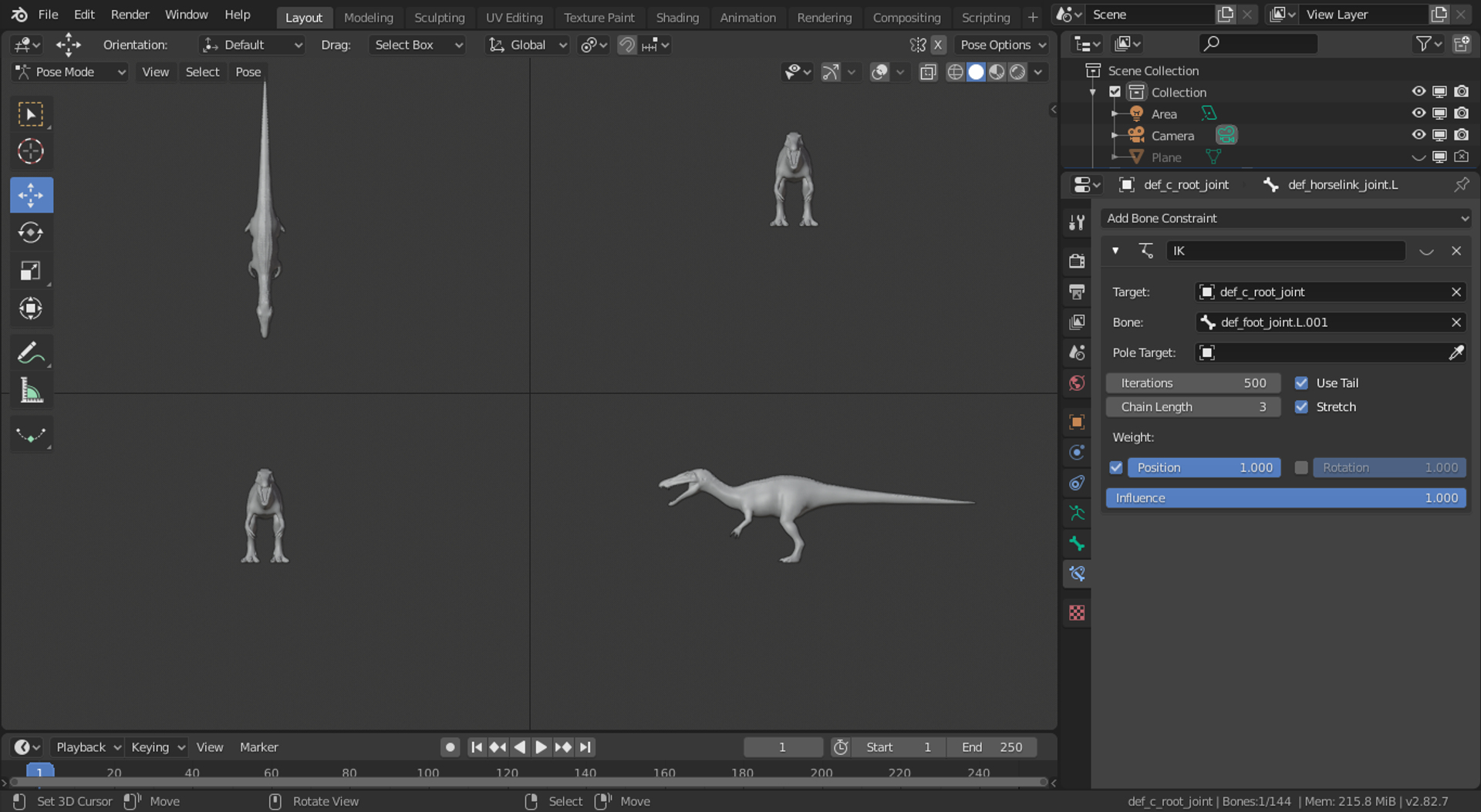Select the Scale tool
Screen dimensions: 1481x812
31,271
